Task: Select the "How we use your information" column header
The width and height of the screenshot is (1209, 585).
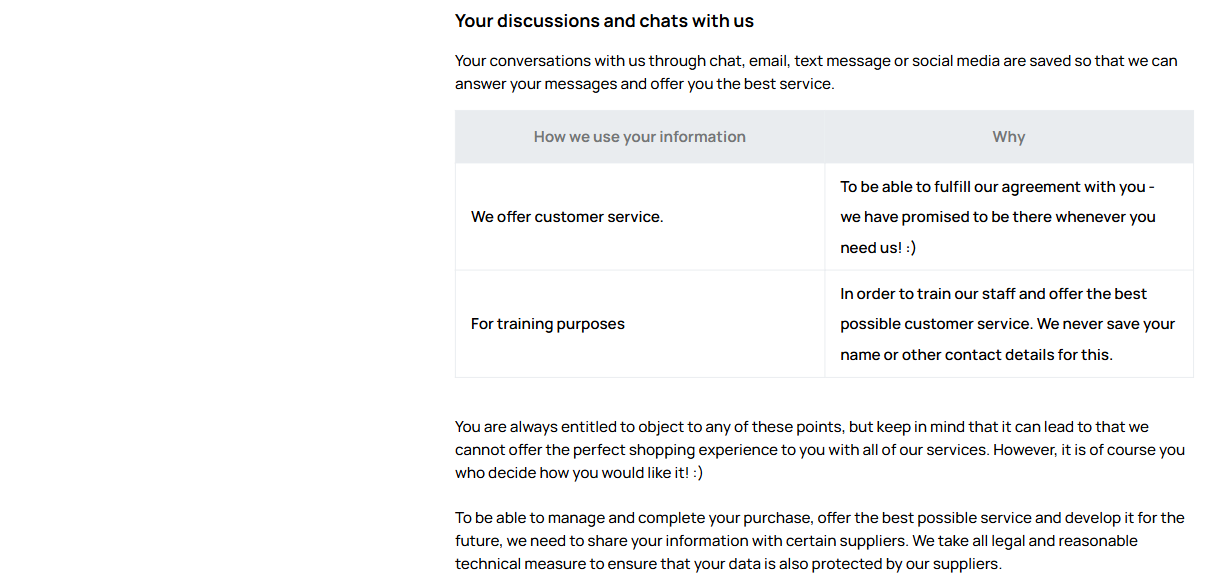Action: (x=639, y=137)
